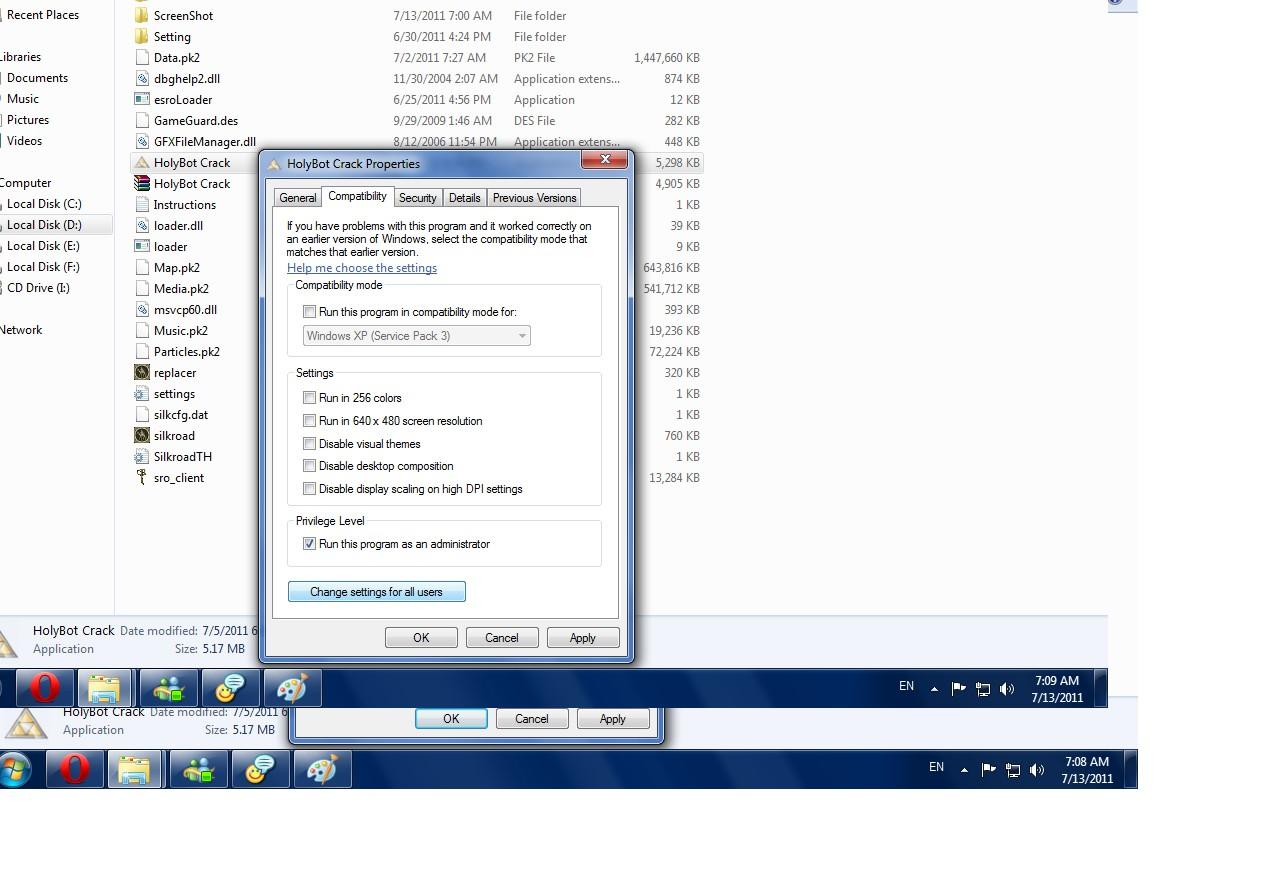Check Run in 640 x 480 screen resolution
The image size is (1274, 879).
point(310,421)
